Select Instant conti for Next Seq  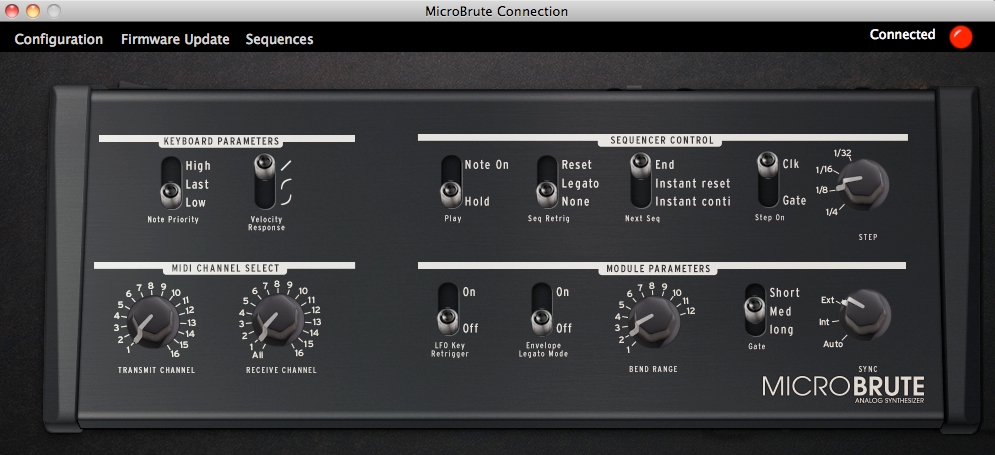693,202
